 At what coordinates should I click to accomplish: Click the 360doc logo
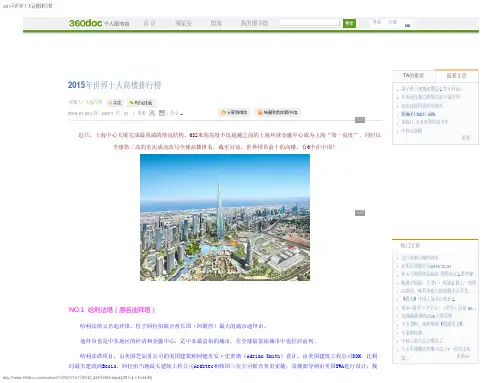point(85,23)
